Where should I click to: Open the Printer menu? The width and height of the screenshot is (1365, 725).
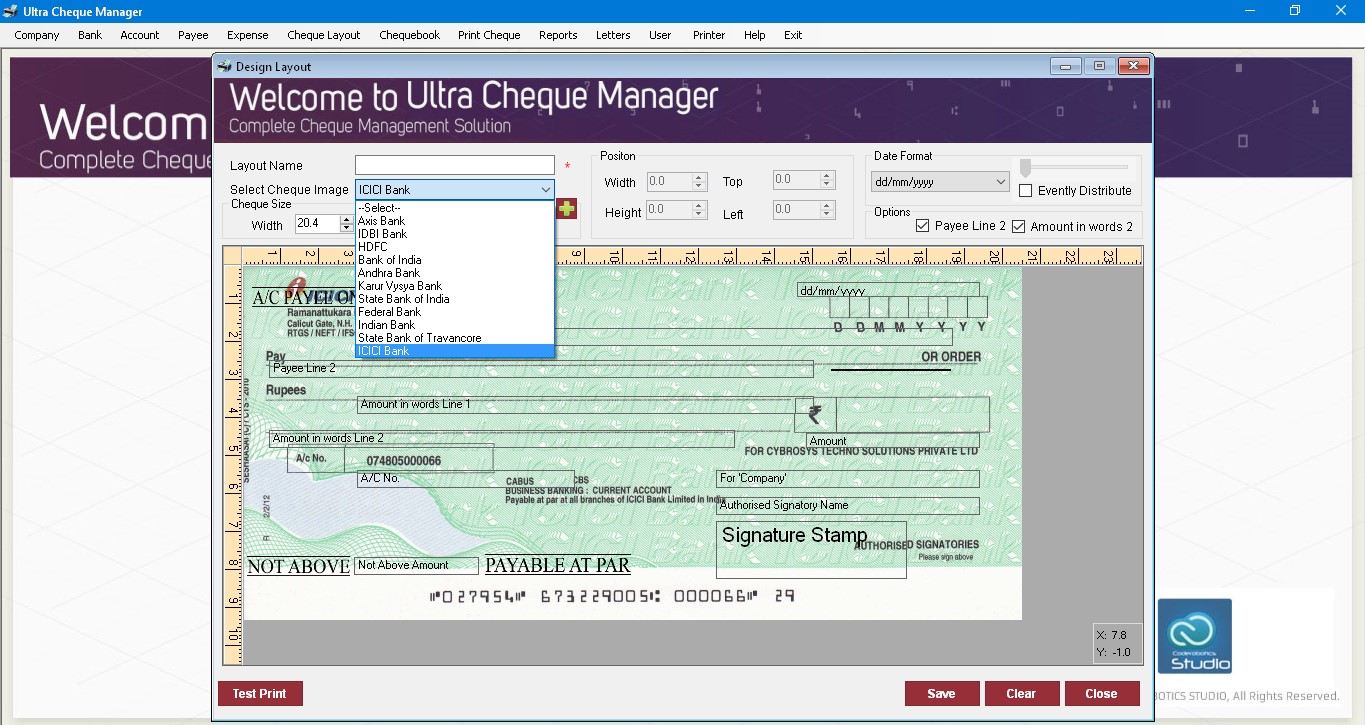[709, 35]
